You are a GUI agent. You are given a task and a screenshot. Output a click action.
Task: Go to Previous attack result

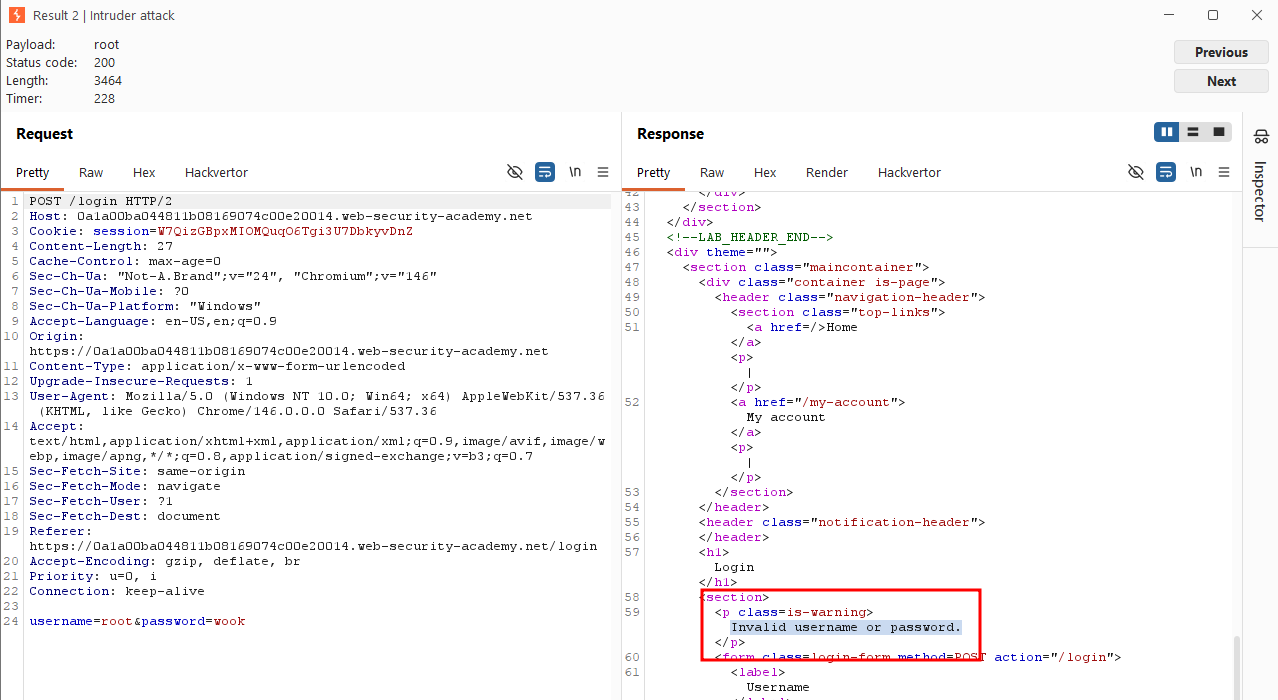(x=1221, y=52)
